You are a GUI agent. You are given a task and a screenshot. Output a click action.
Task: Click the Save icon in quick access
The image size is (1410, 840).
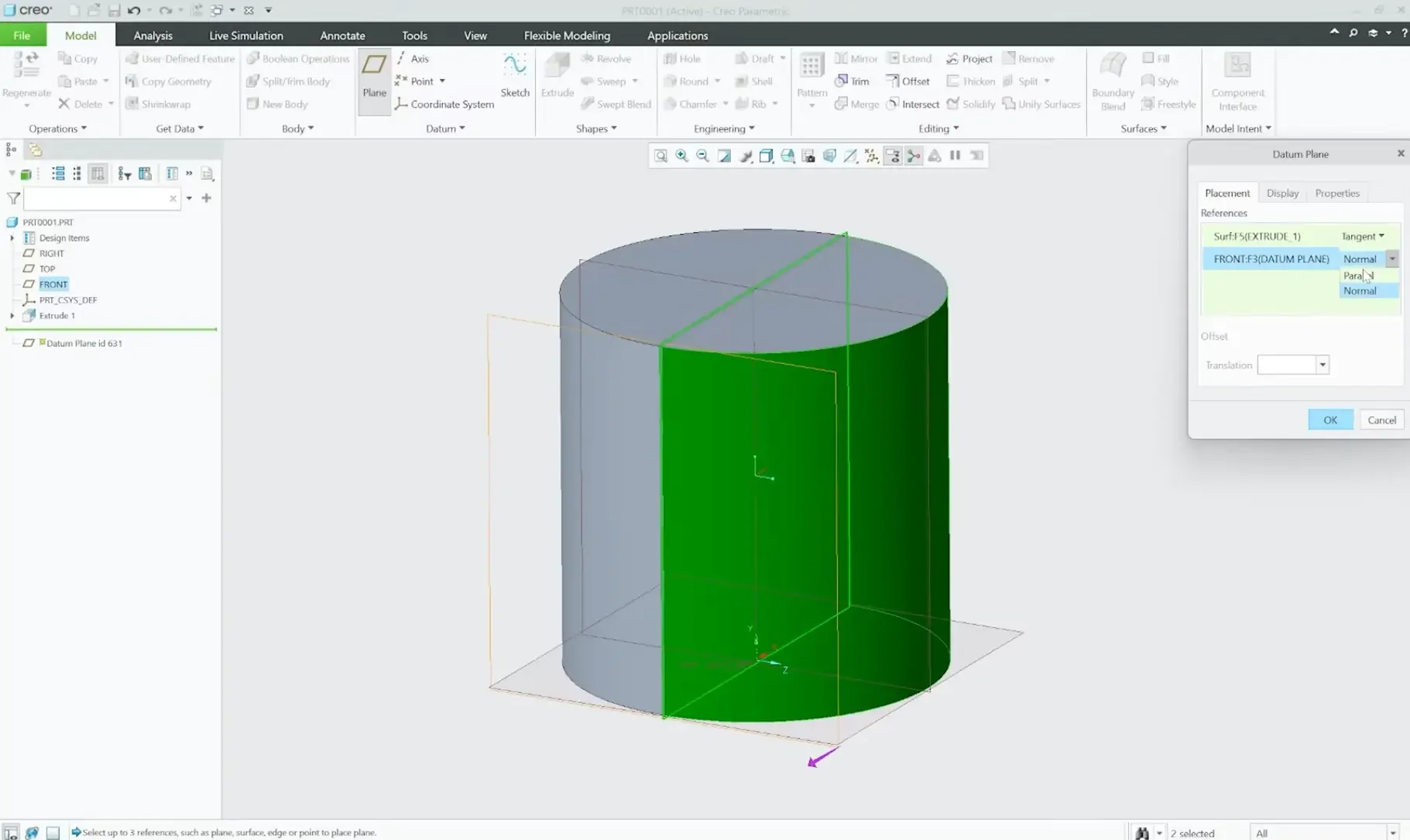click(114, 11)
